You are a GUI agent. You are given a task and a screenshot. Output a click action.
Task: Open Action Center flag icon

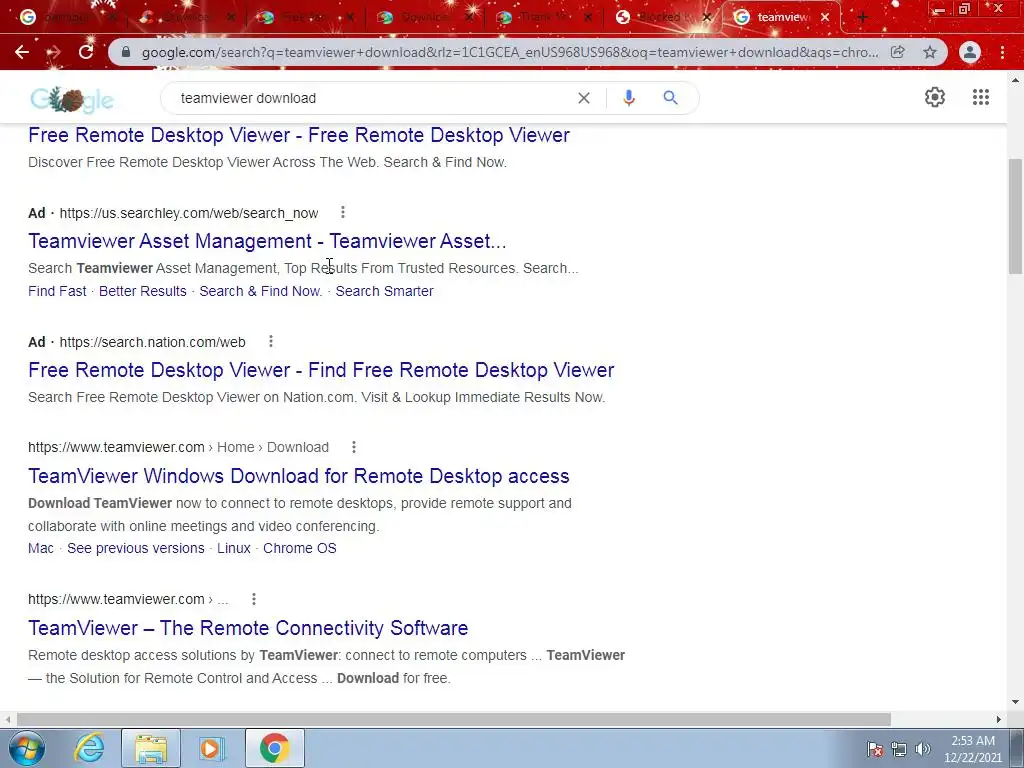click(875, 749)
